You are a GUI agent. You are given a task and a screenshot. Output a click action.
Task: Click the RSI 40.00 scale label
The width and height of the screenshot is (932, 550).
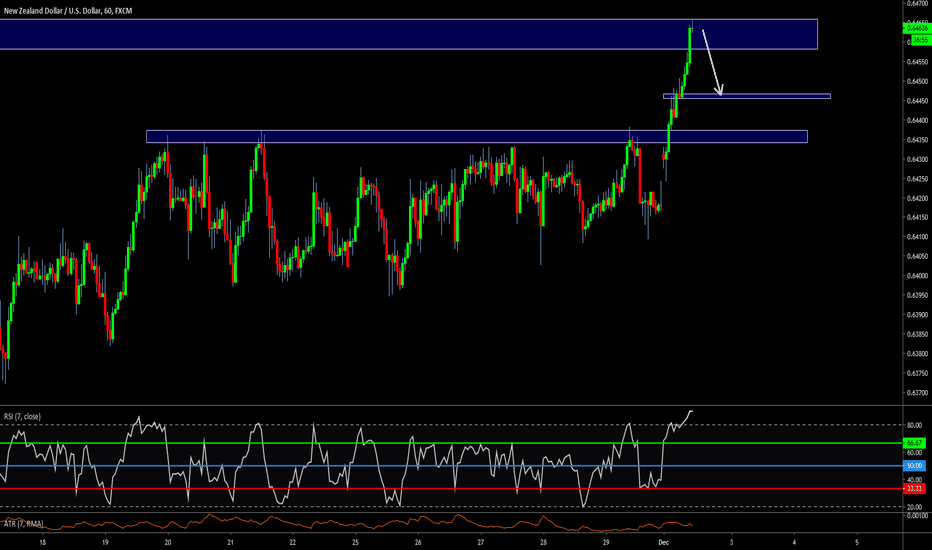click(915, 479)
